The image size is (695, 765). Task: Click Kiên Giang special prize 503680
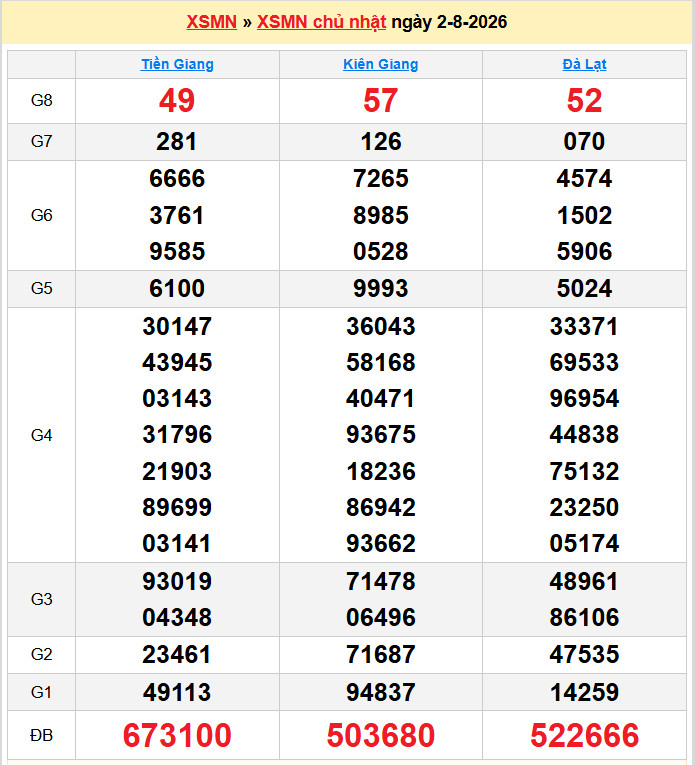pyautogui.click(x=381, y=736)
